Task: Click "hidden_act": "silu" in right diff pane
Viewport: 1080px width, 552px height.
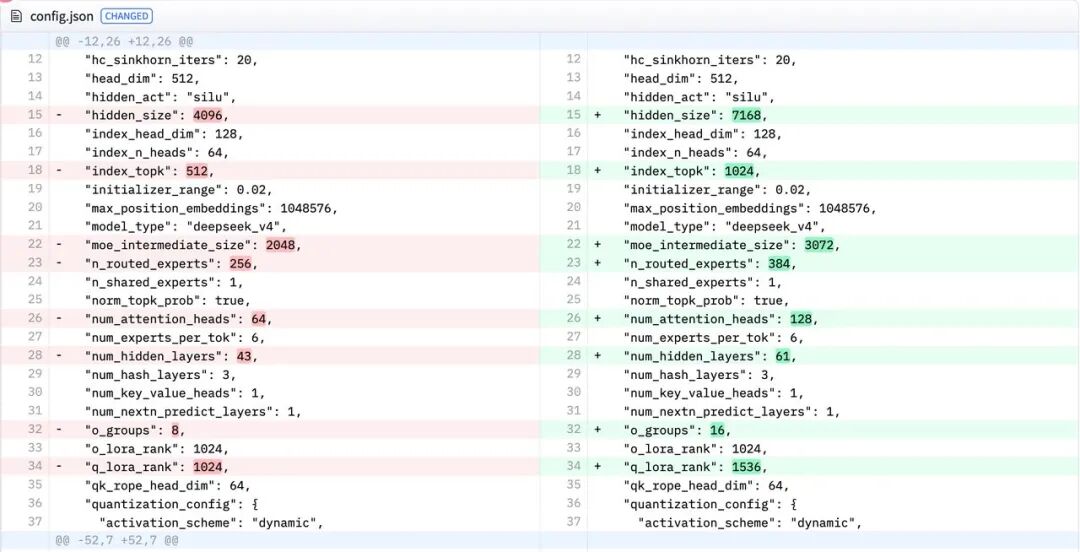Action: [x=698, y=96]
